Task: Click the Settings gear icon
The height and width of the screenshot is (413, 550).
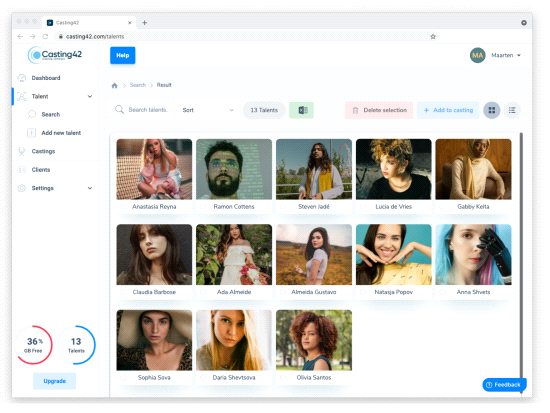Action: click(x=22, y=188)
